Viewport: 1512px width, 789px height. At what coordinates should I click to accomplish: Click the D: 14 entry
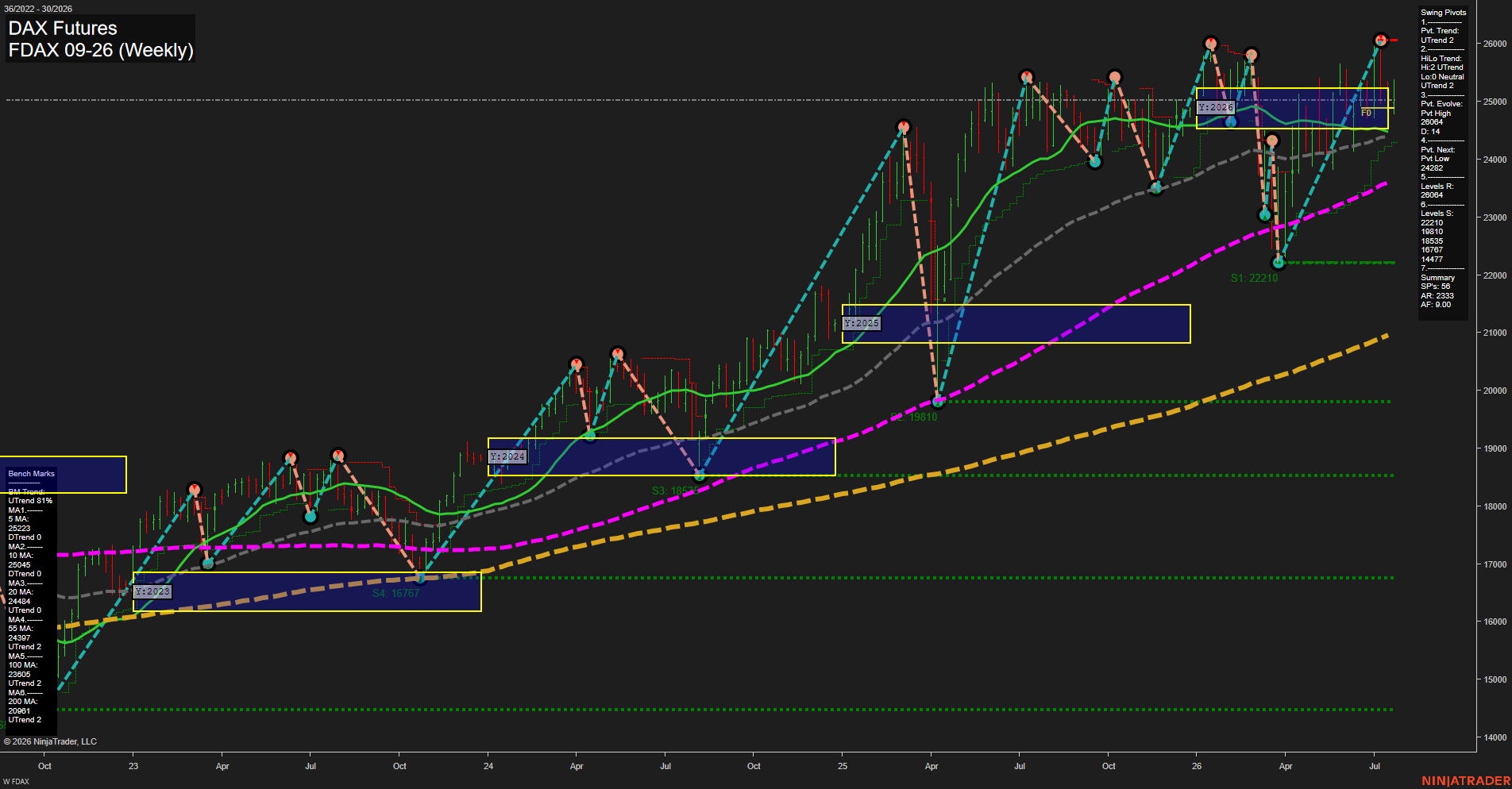(x=1430, y=132)
